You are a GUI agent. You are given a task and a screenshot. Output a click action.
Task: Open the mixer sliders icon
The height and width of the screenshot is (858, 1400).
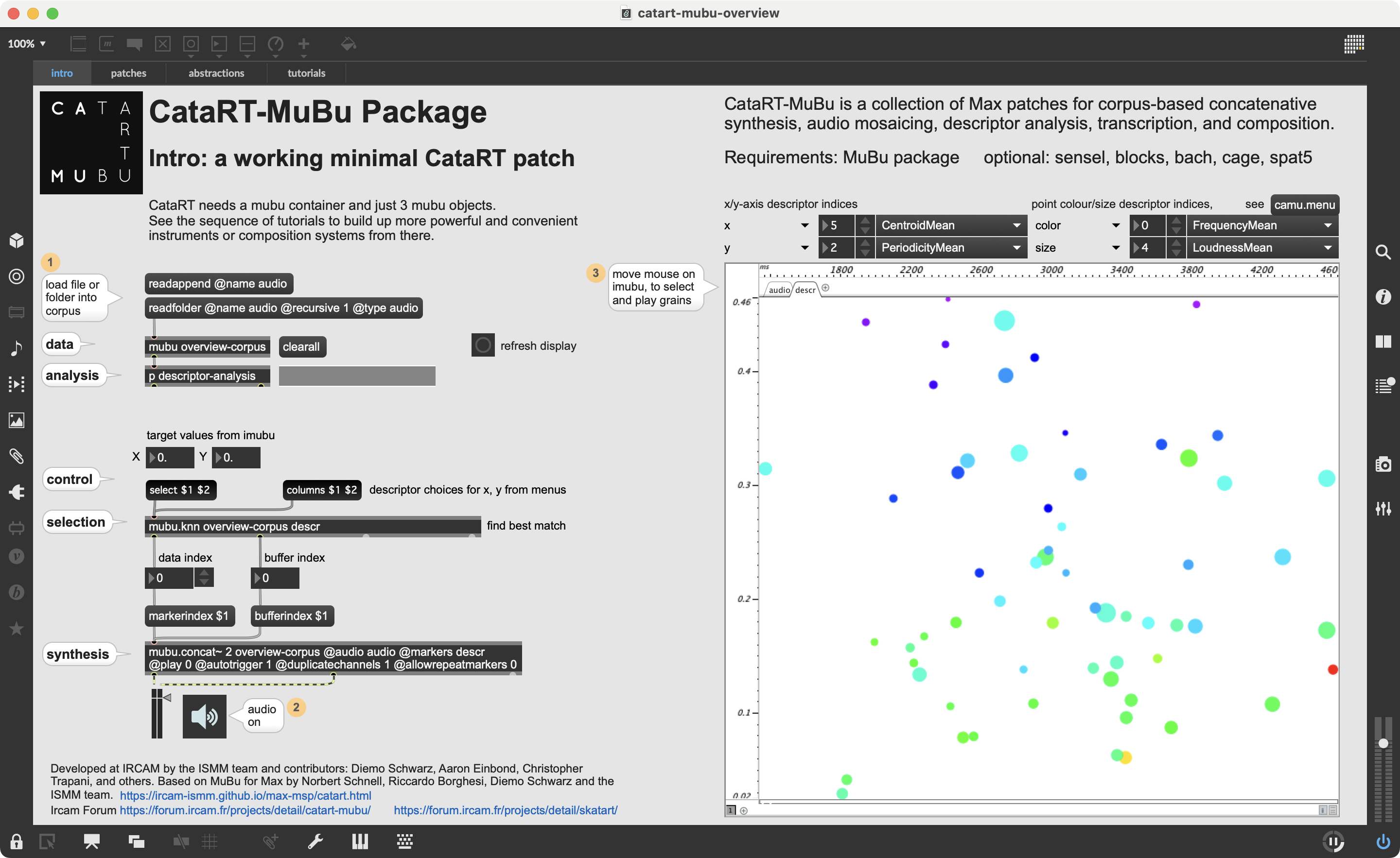(1383, 508)
